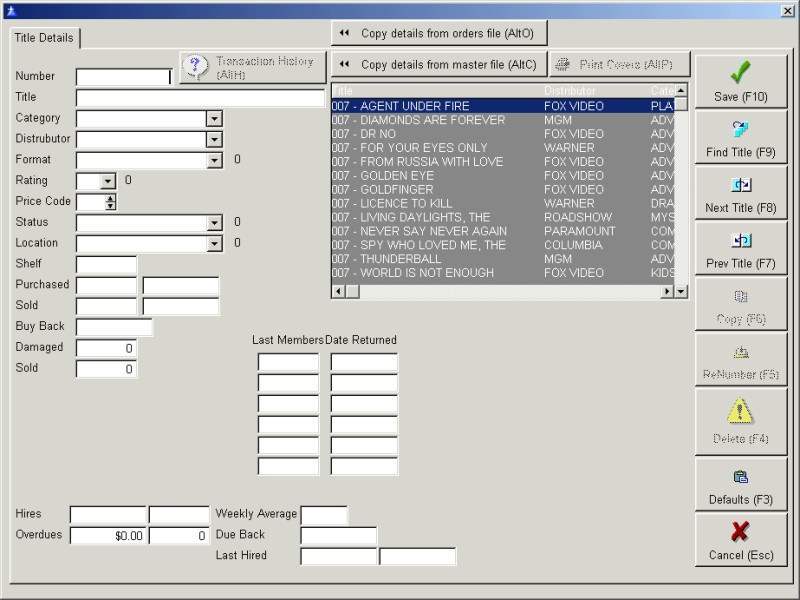Click the red X Cancel icon

[740, 532]
